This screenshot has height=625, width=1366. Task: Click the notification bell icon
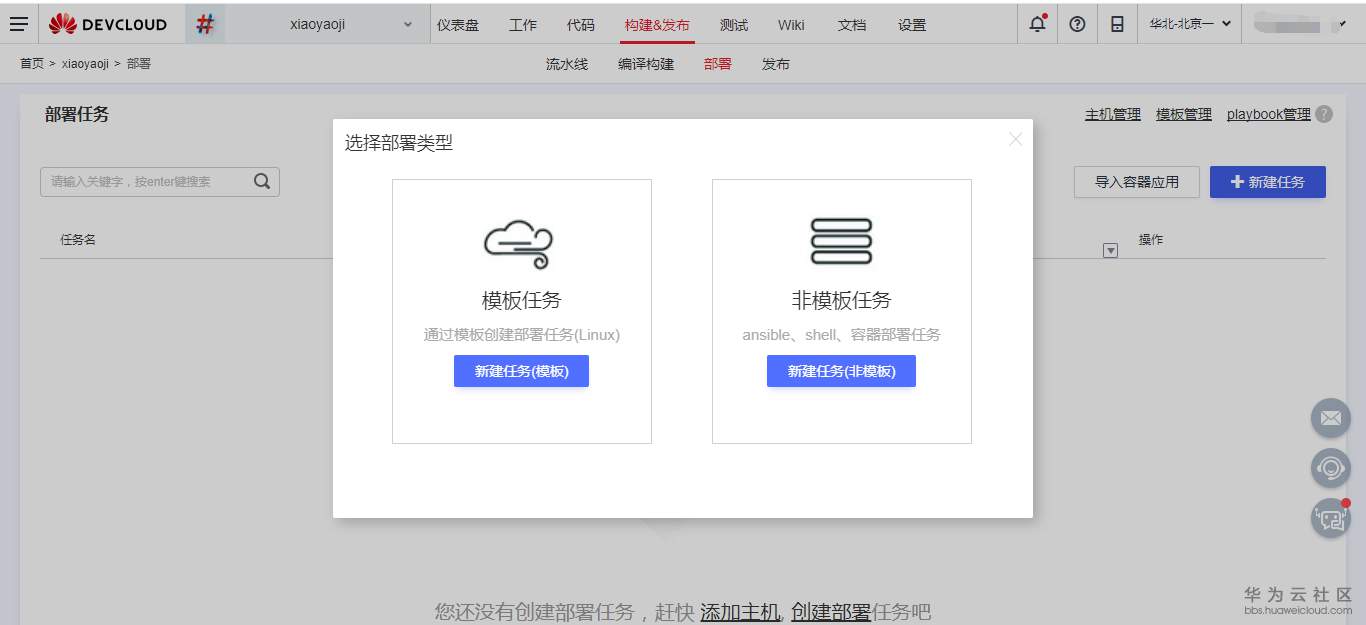(x=1037, y=23)
